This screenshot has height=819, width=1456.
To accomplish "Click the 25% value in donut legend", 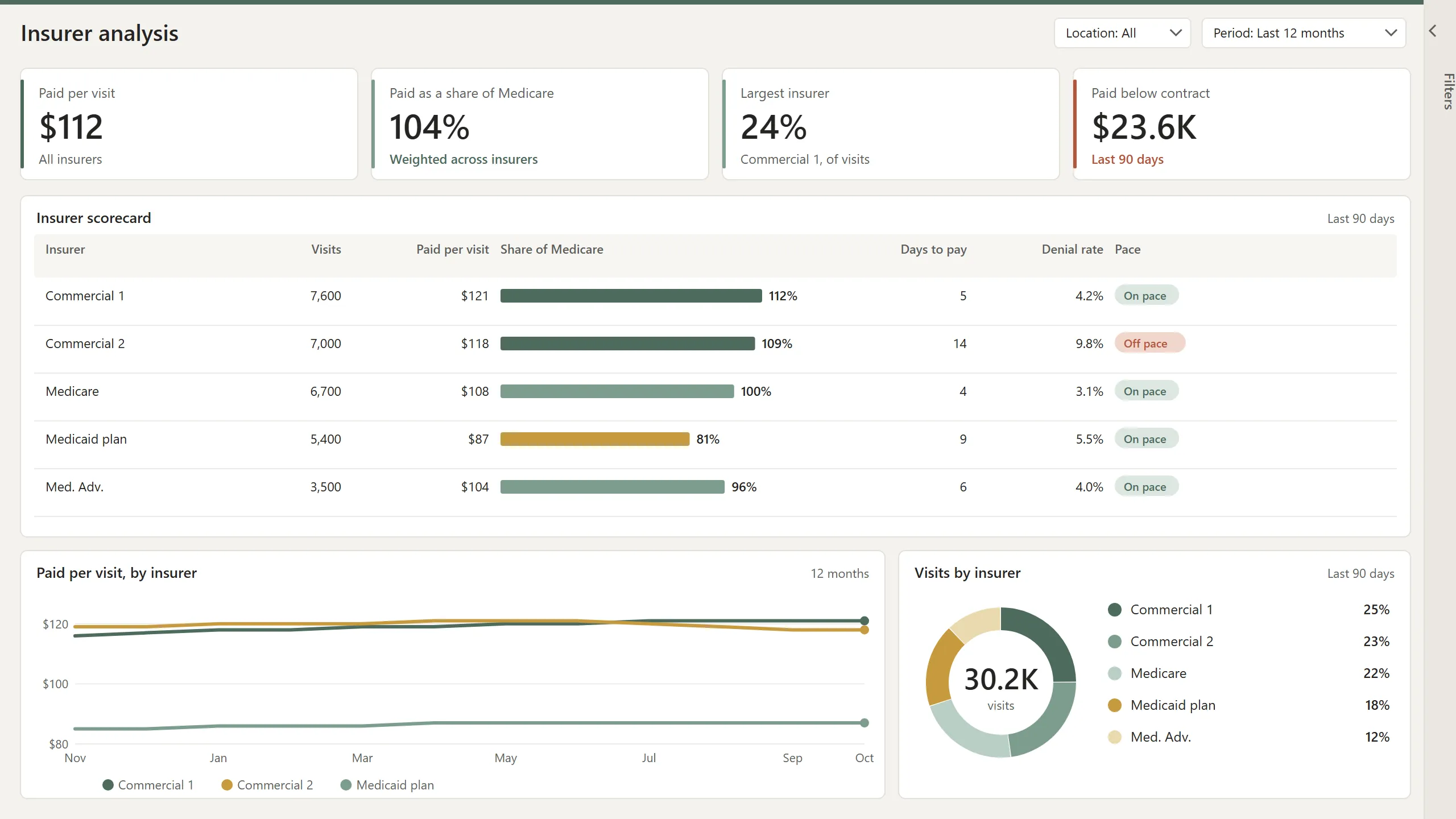I will pyautogui.click(x=1376, y=610).
